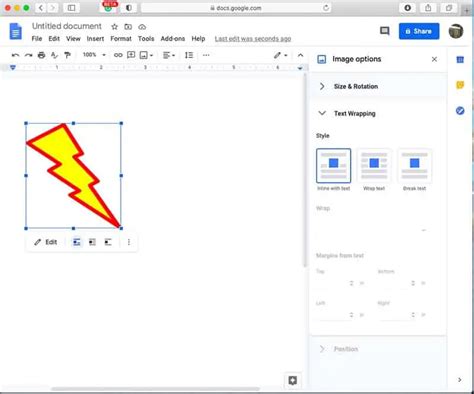The image size is (474, 394).
Task: Select the In line with text style
Action: tap(334, 166)
